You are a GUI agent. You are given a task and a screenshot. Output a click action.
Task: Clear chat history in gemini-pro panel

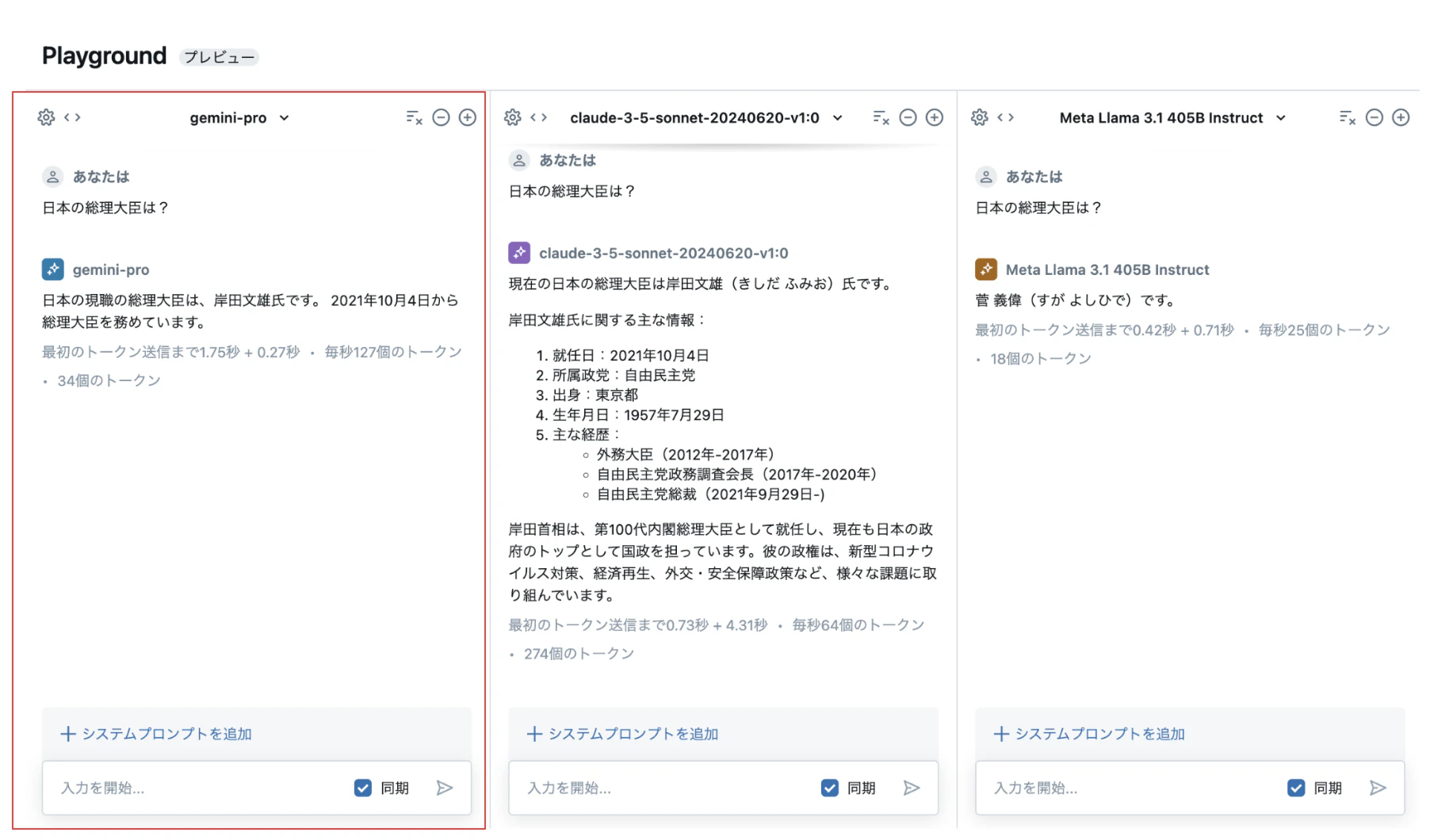click(x=414, y=117)
